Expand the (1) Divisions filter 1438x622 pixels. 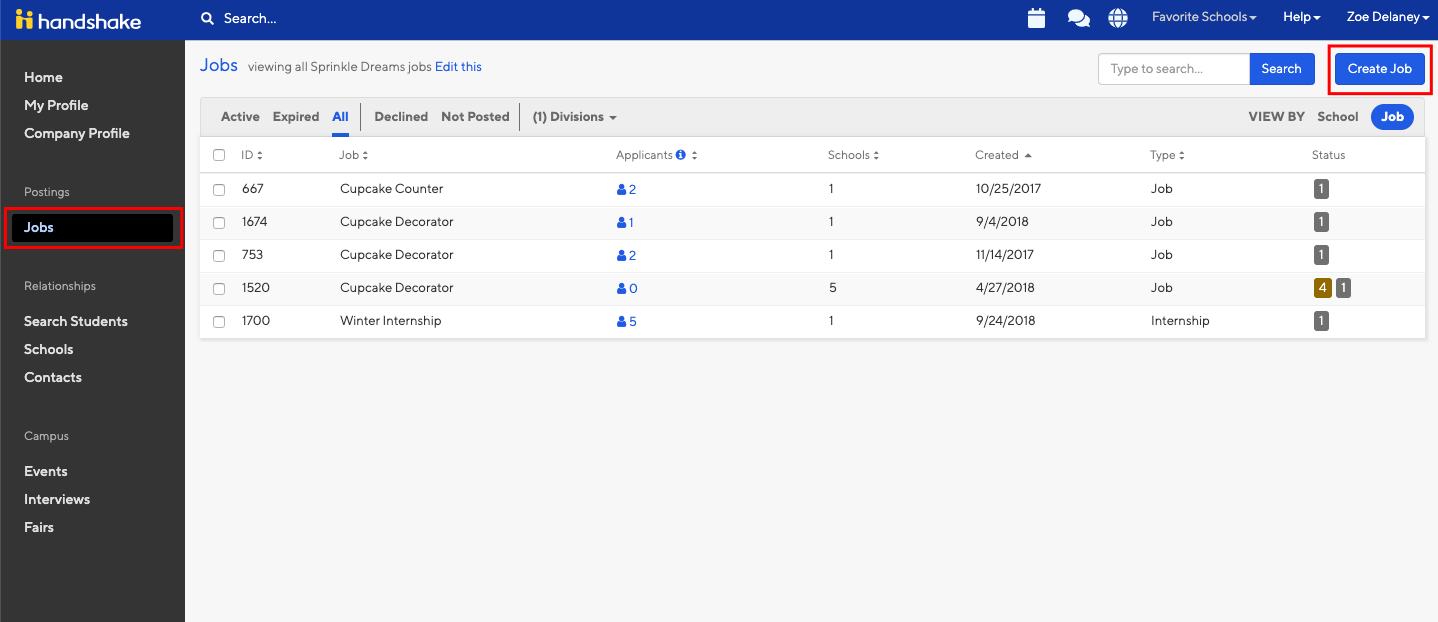pos(574,117)
